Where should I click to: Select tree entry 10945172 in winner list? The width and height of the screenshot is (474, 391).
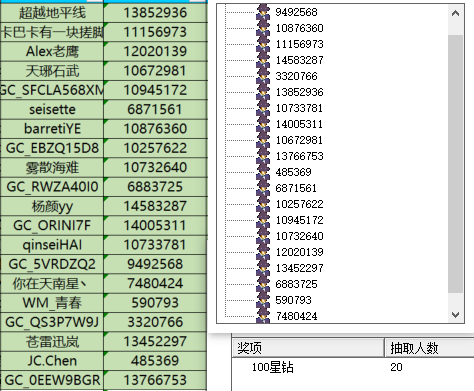tap(299, 220)
